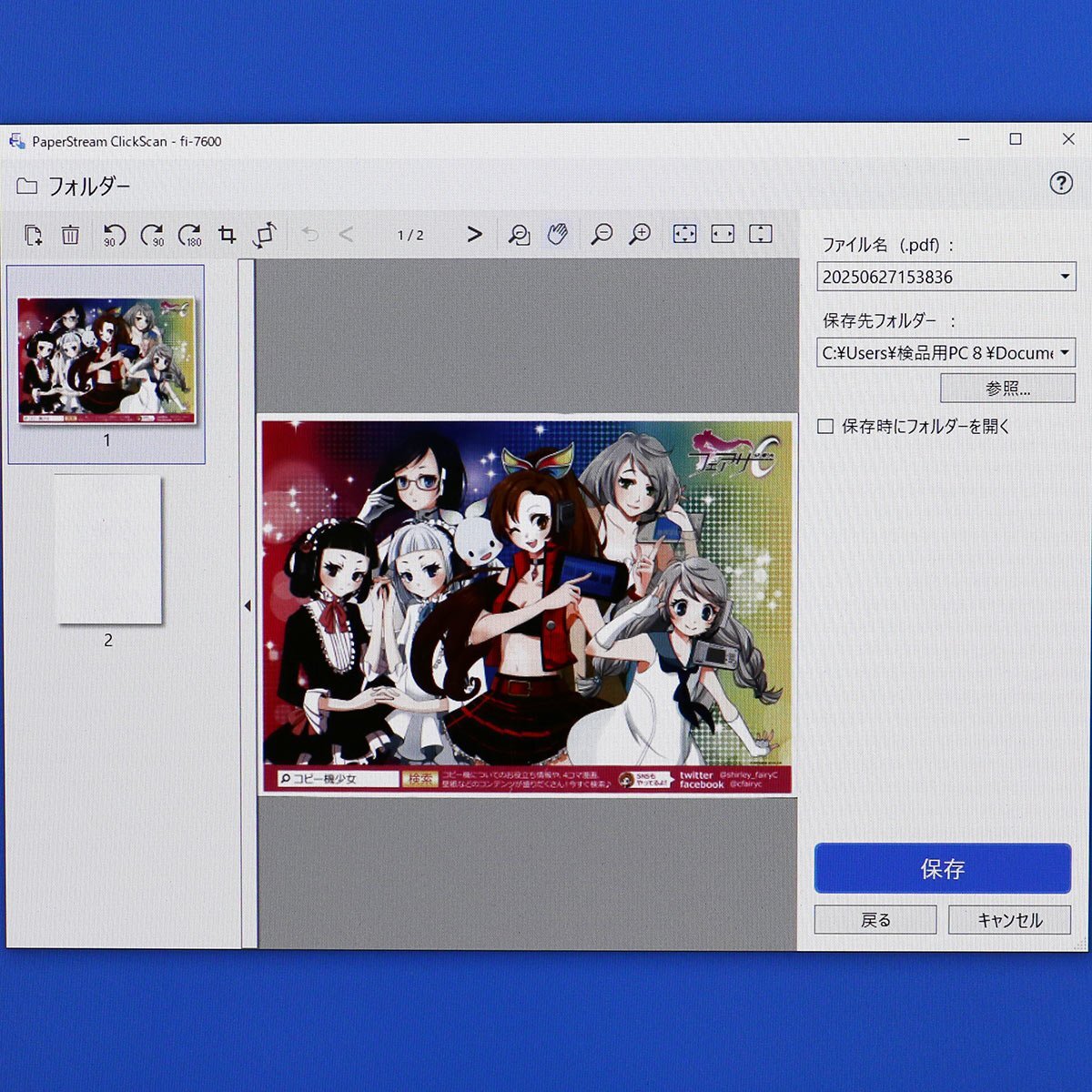The image size is (1092, 1092).
Task: Rotate page 90 degrees counterclockwise
Action: tap(113, 235)
